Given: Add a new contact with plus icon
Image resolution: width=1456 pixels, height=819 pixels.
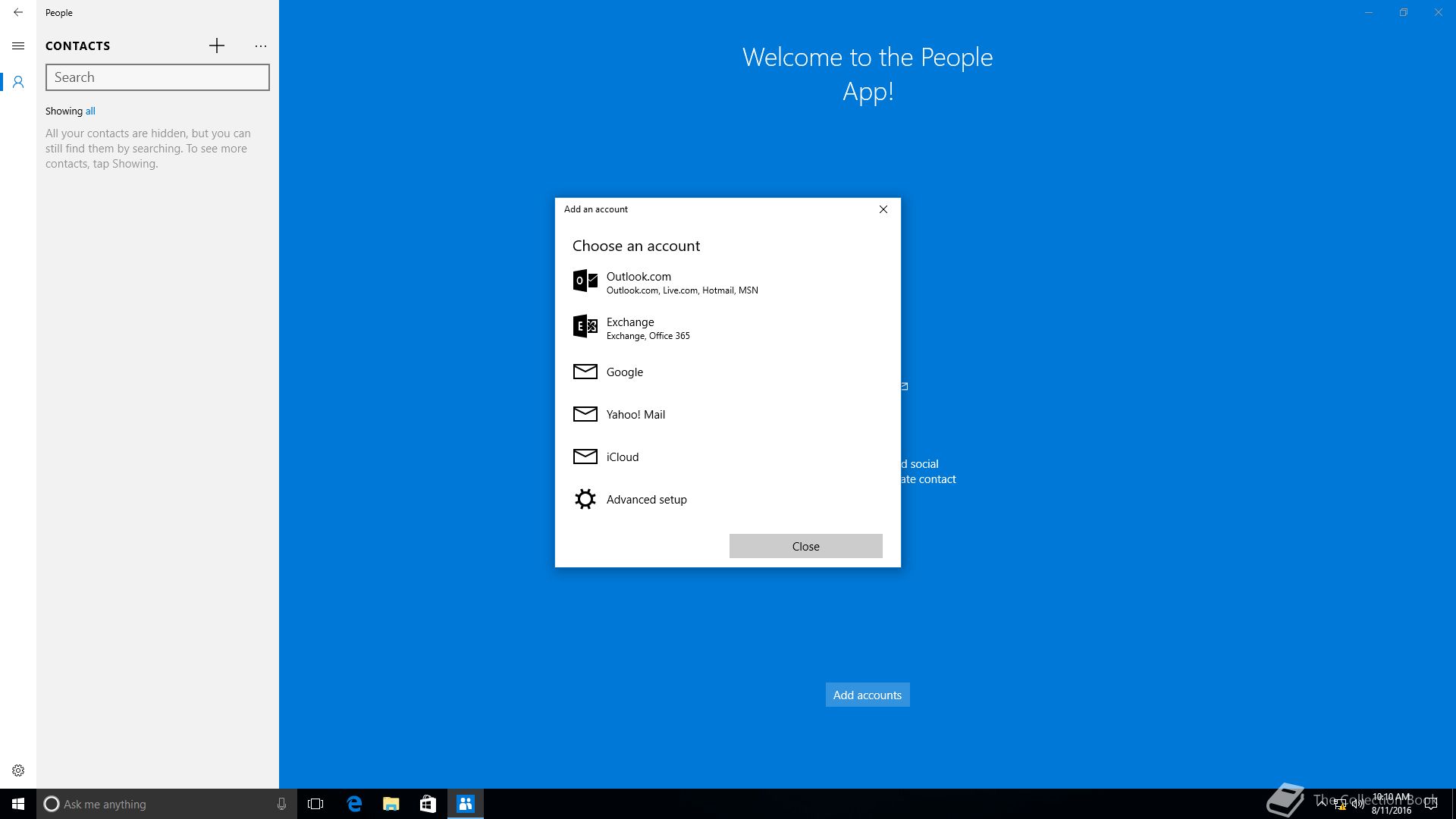Looking at the screenshot, I should 217,46.
